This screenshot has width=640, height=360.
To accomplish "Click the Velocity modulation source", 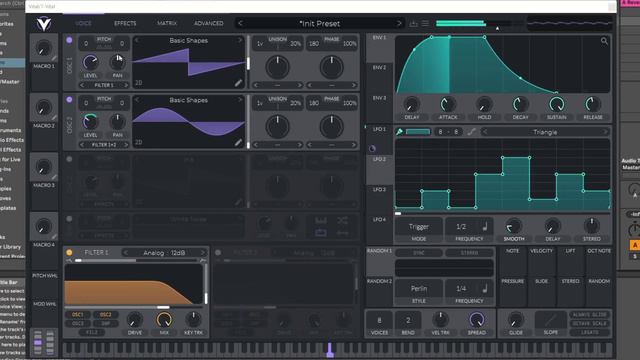I will coord(541,261).
